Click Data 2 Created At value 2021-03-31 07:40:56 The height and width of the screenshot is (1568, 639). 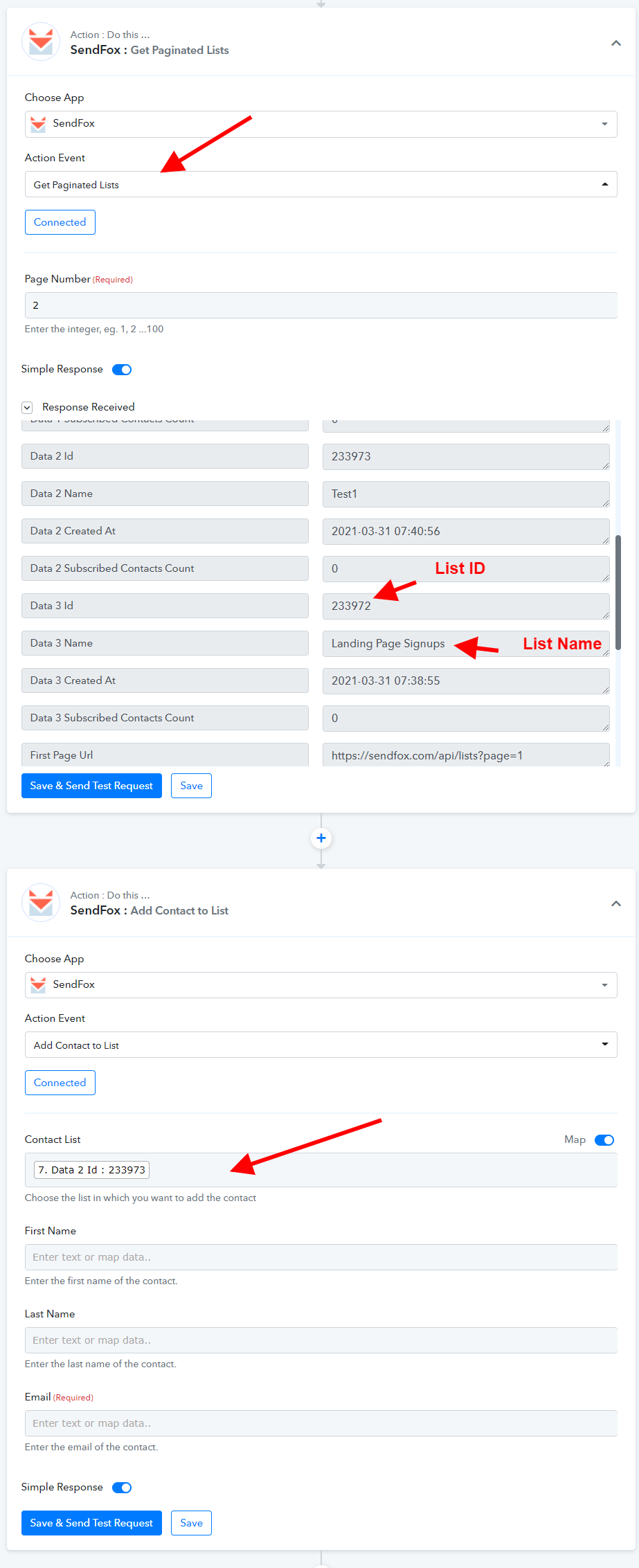tap(466, 532)
